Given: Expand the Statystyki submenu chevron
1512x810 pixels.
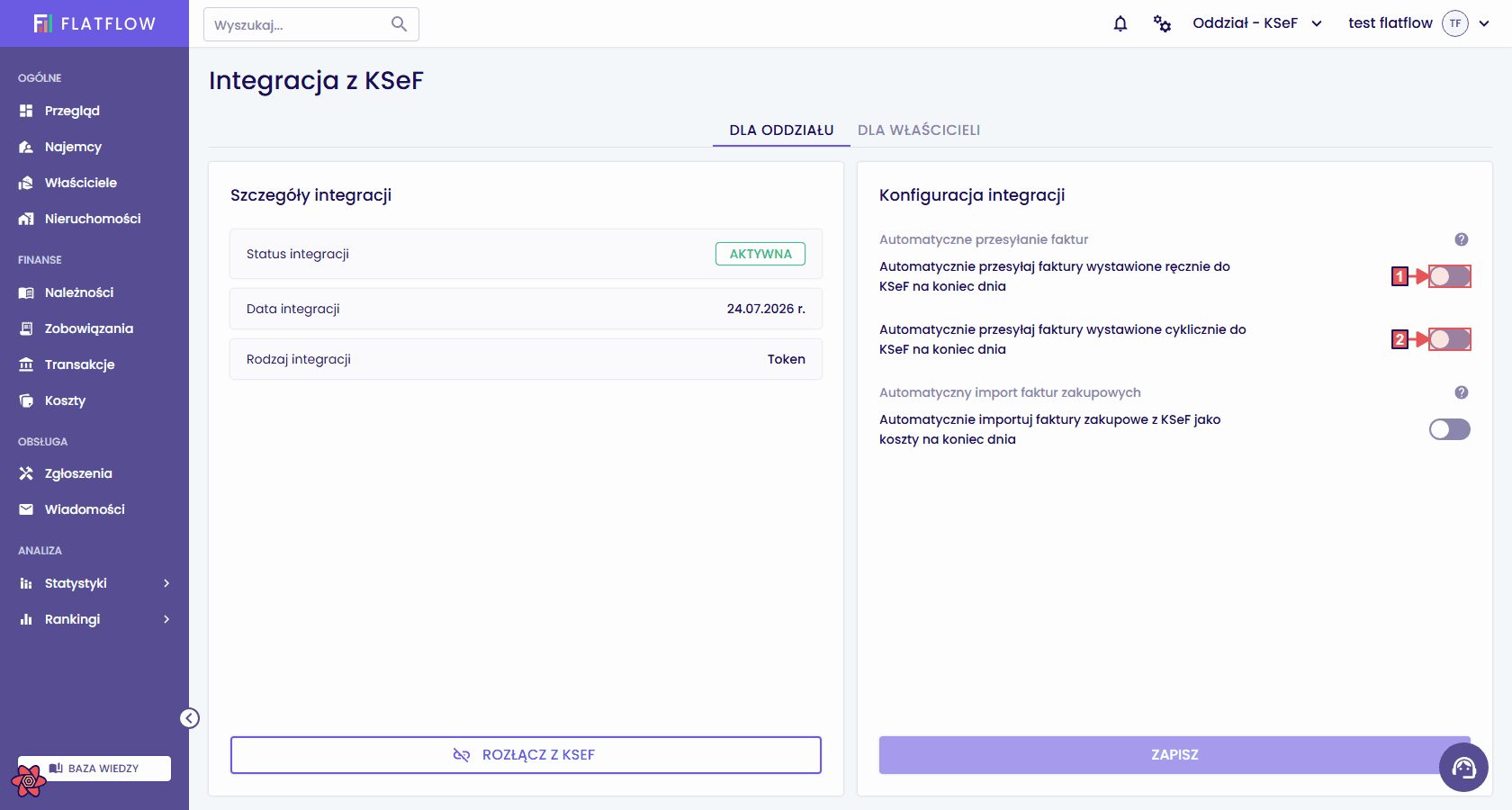Looking at the screenshot, I should click(166, 583).
